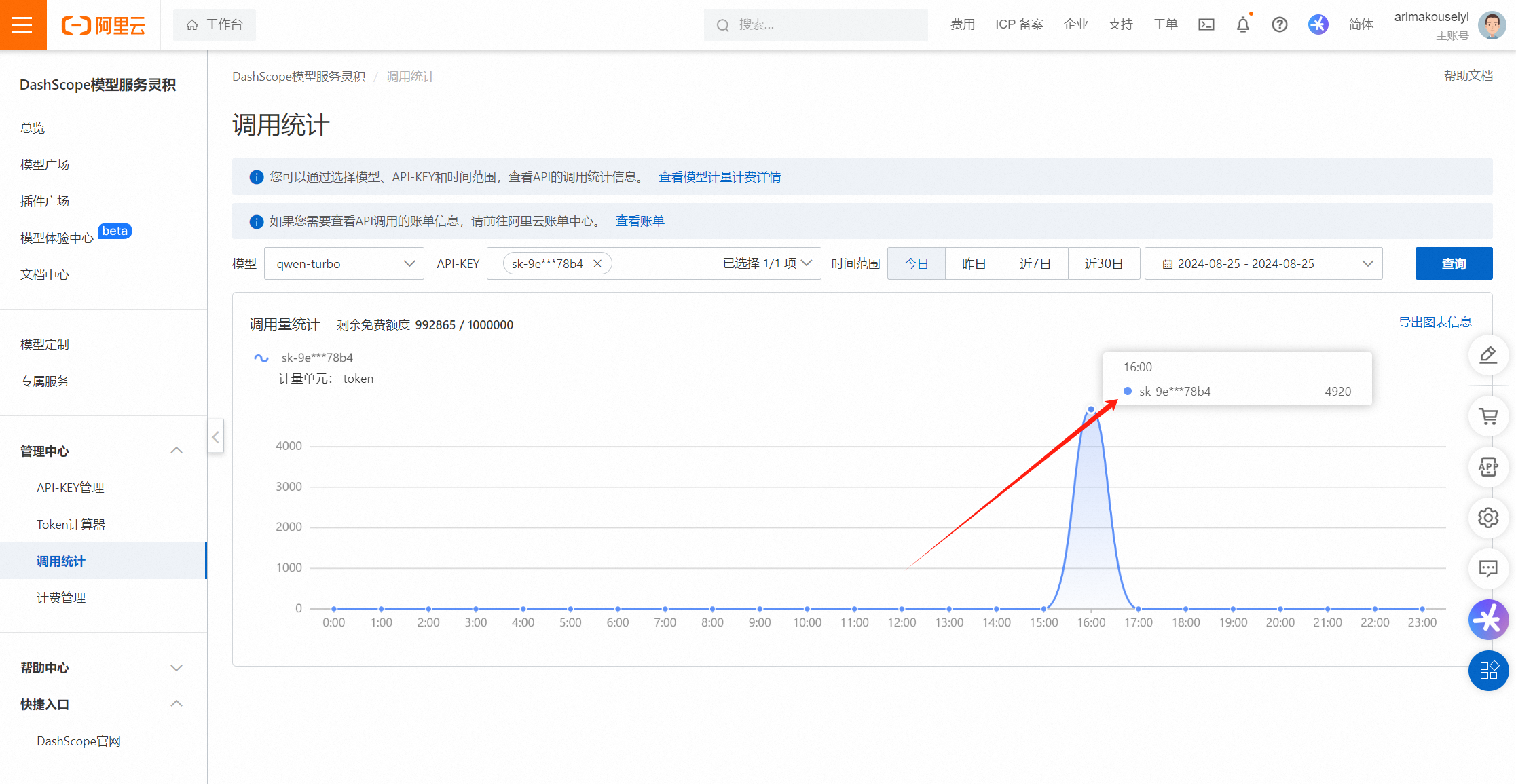This screenshot has width=1516, height=784.
Task: Launch the floating AI assistant button
Action: (1488, 620)
